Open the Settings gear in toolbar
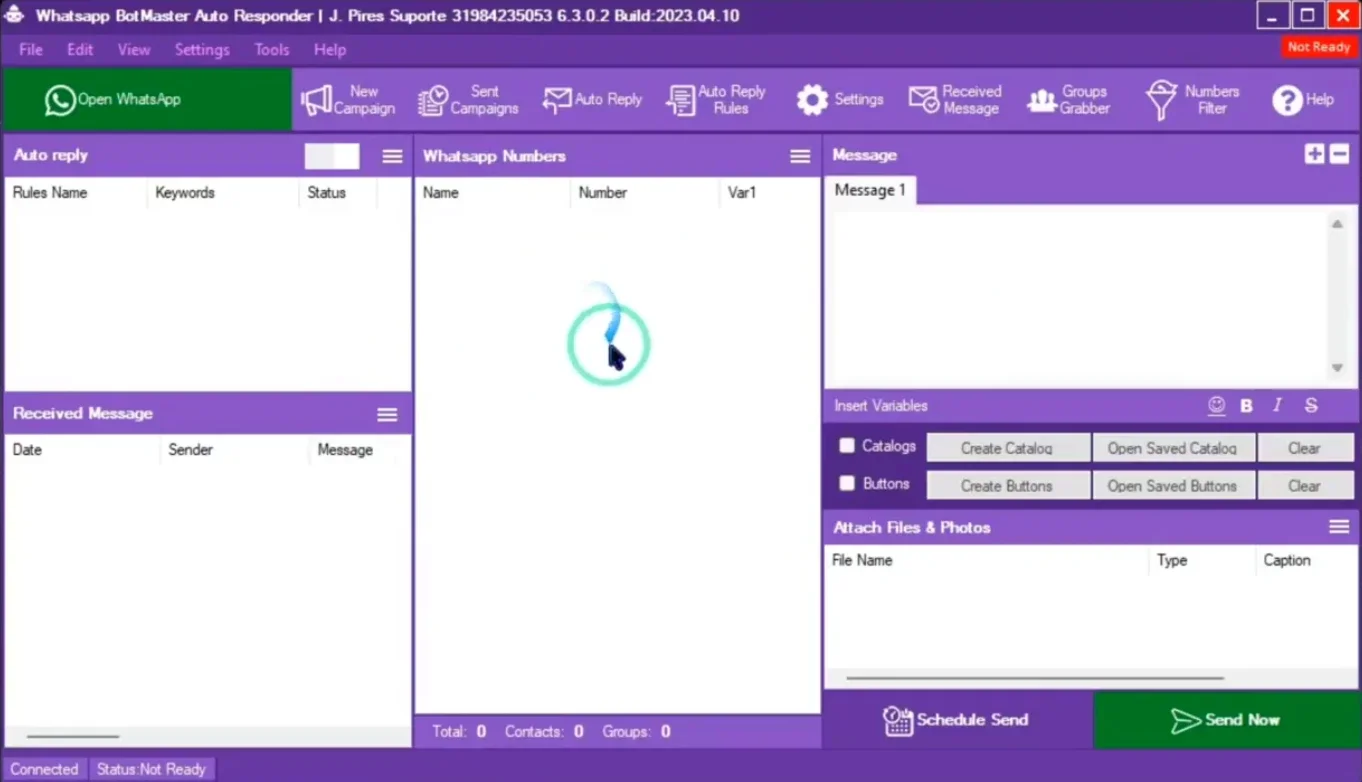 pyautogui.click(x=840, y=99)
